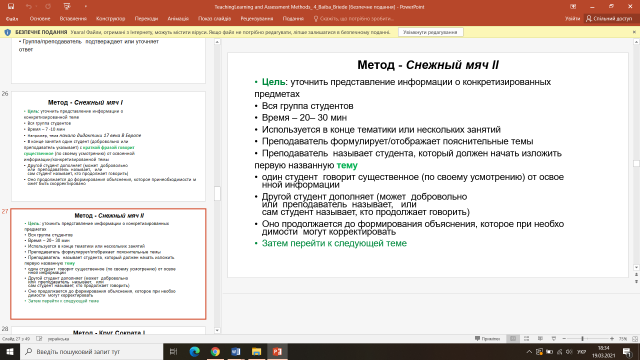This screenshot has width=640, height=360.
Task: Open Task View on taskbar
Action: tap(173, 351)
